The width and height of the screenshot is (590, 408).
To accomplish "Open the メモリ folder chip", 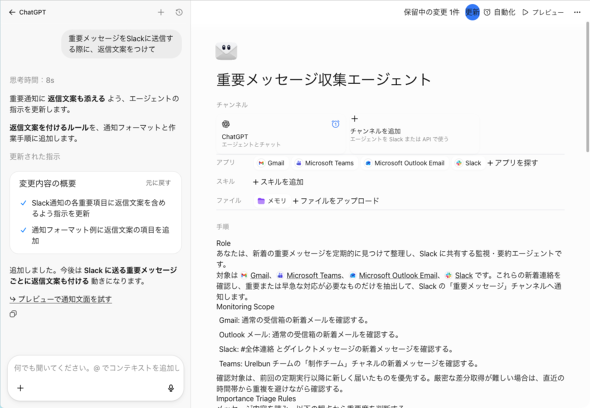I will pyautogui.click(x=272, y=201).
